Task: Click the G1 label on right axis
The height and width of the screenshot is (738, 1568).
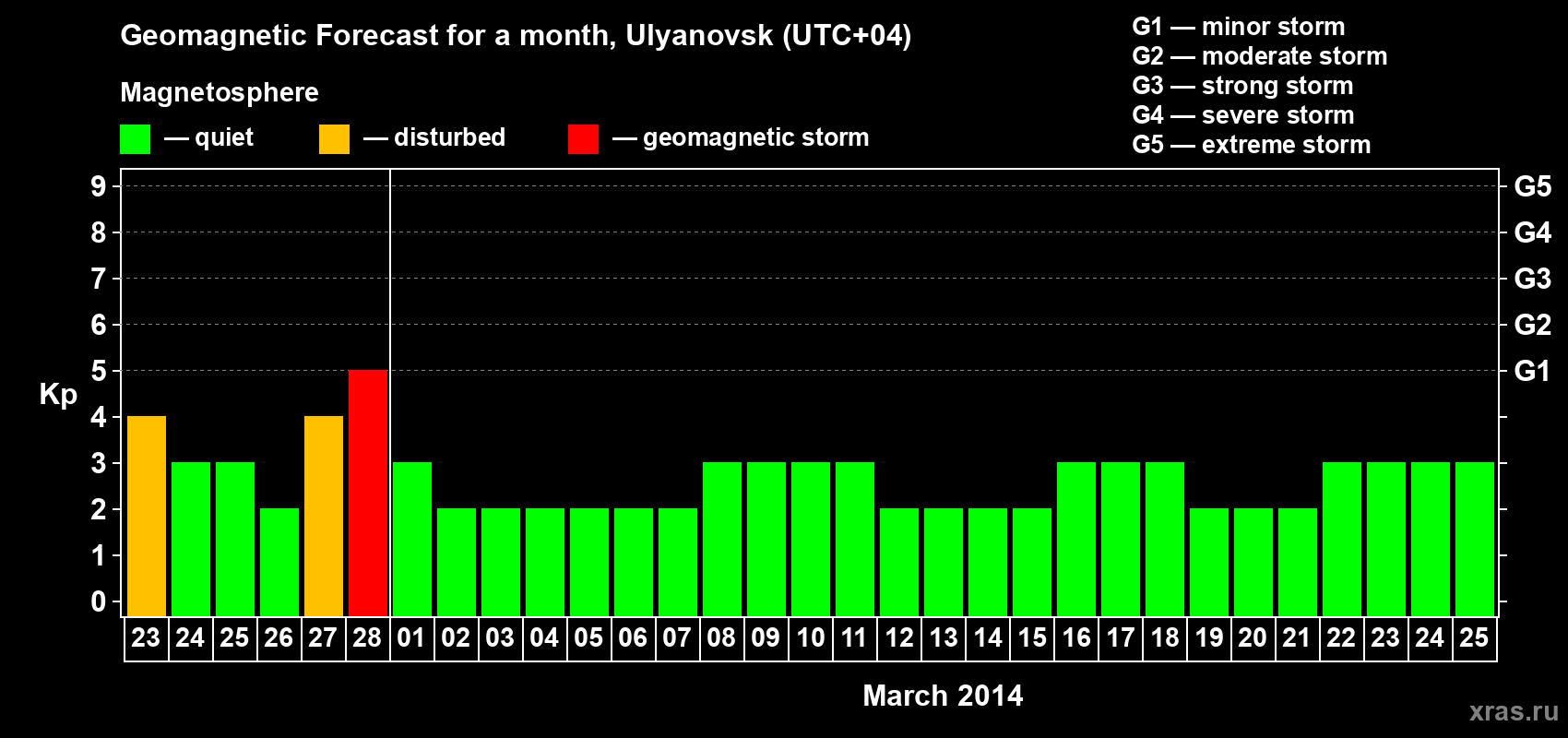Action: coord(1532,371)
